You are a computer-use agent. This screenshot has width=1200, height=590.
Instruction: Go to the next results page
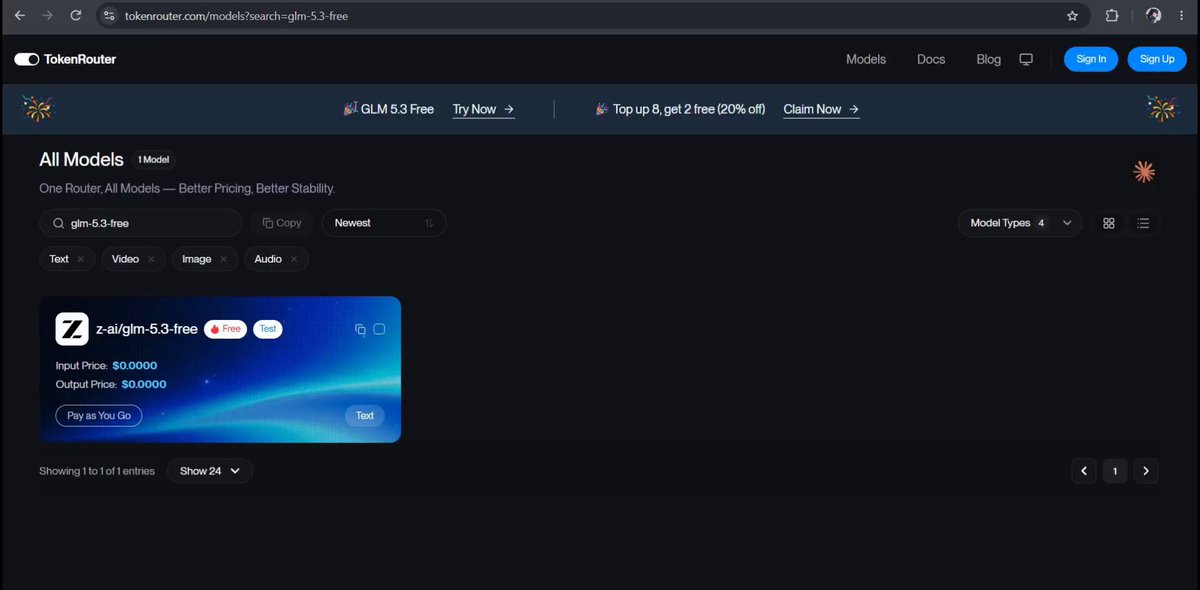1146,471
